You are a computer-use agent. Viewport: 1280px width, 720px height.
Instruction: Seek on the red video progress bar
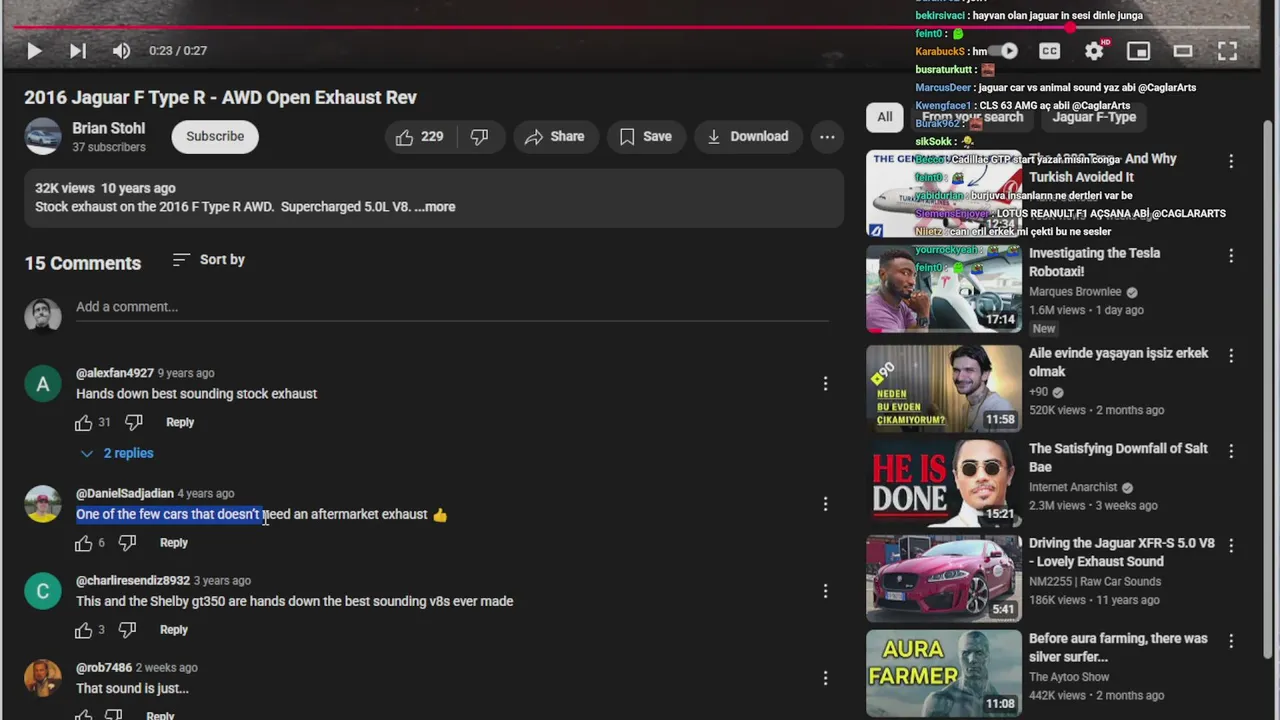tap(630, 27)
